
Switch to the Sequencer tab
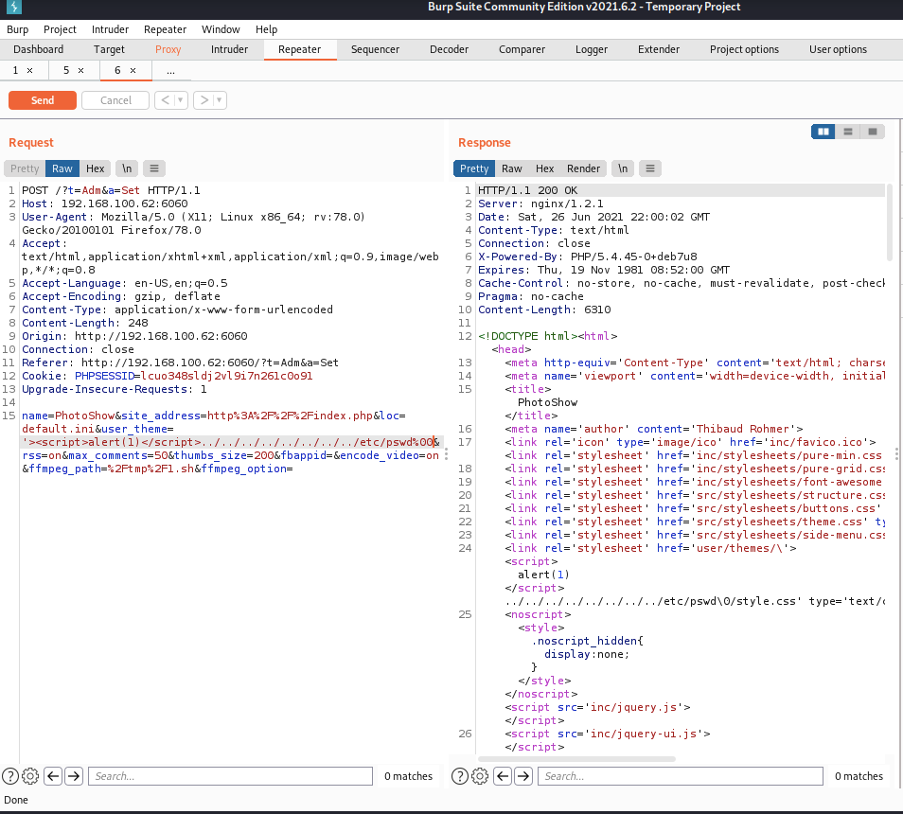(375, 50)
